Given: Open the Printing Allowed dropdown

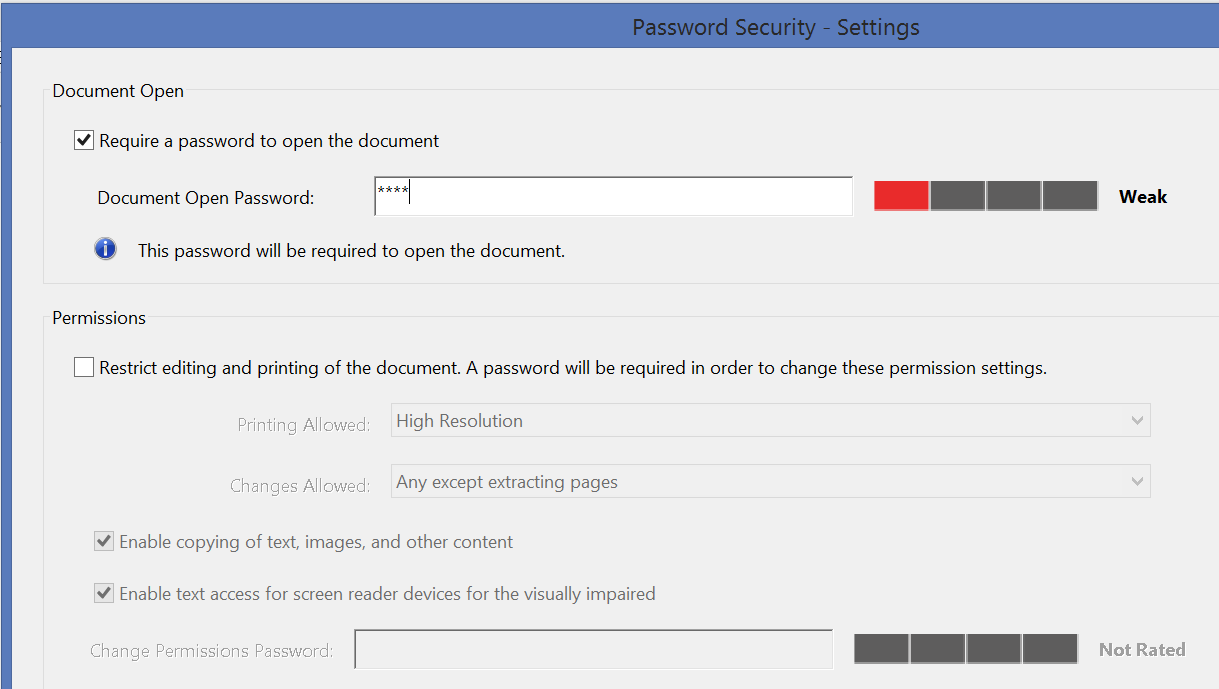Looking at the screenshot, I should click(x=770, y=420).
